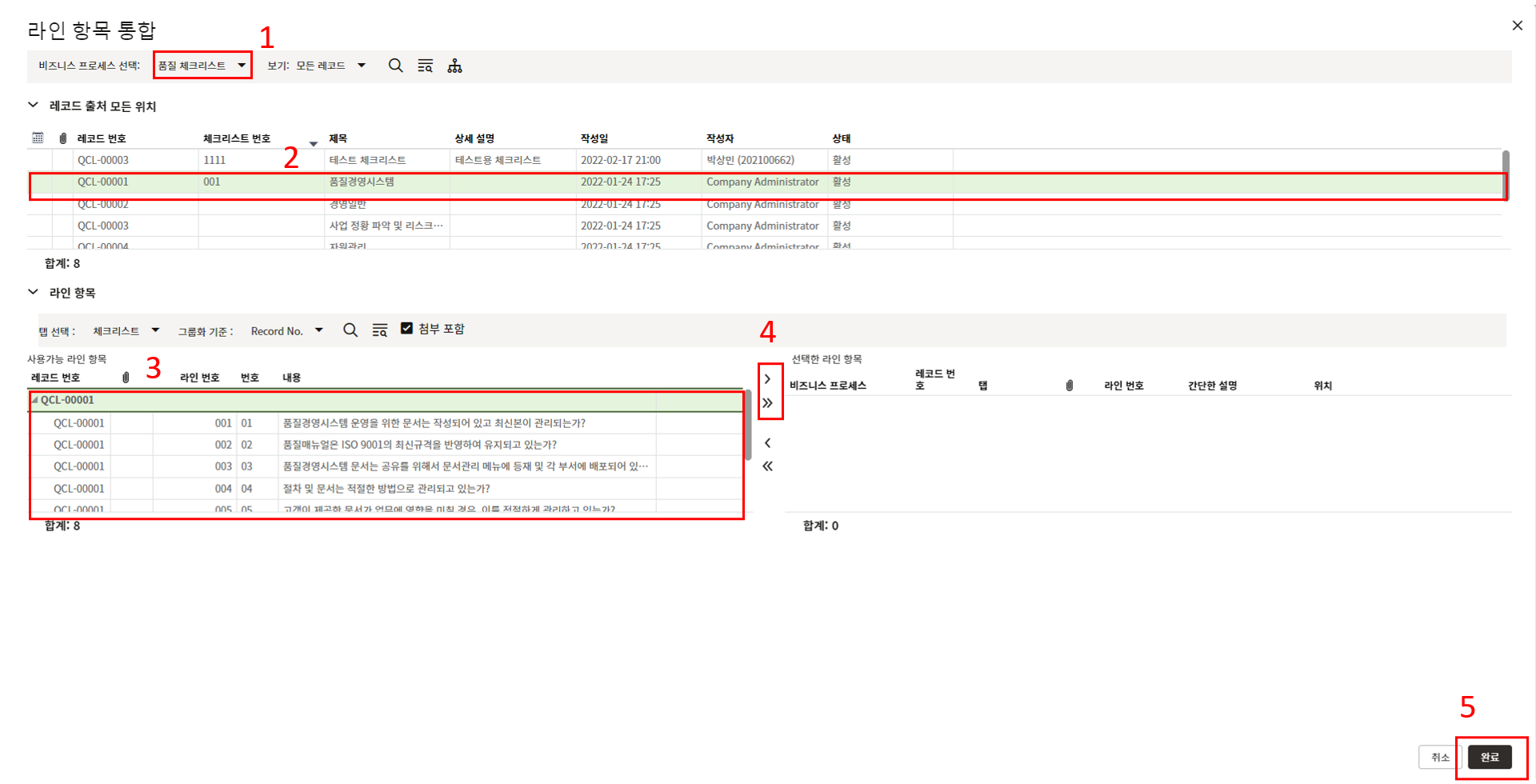The image size is (1536, 784).
Task: Move selected line item right with single arrow
Action: [767, 379]
